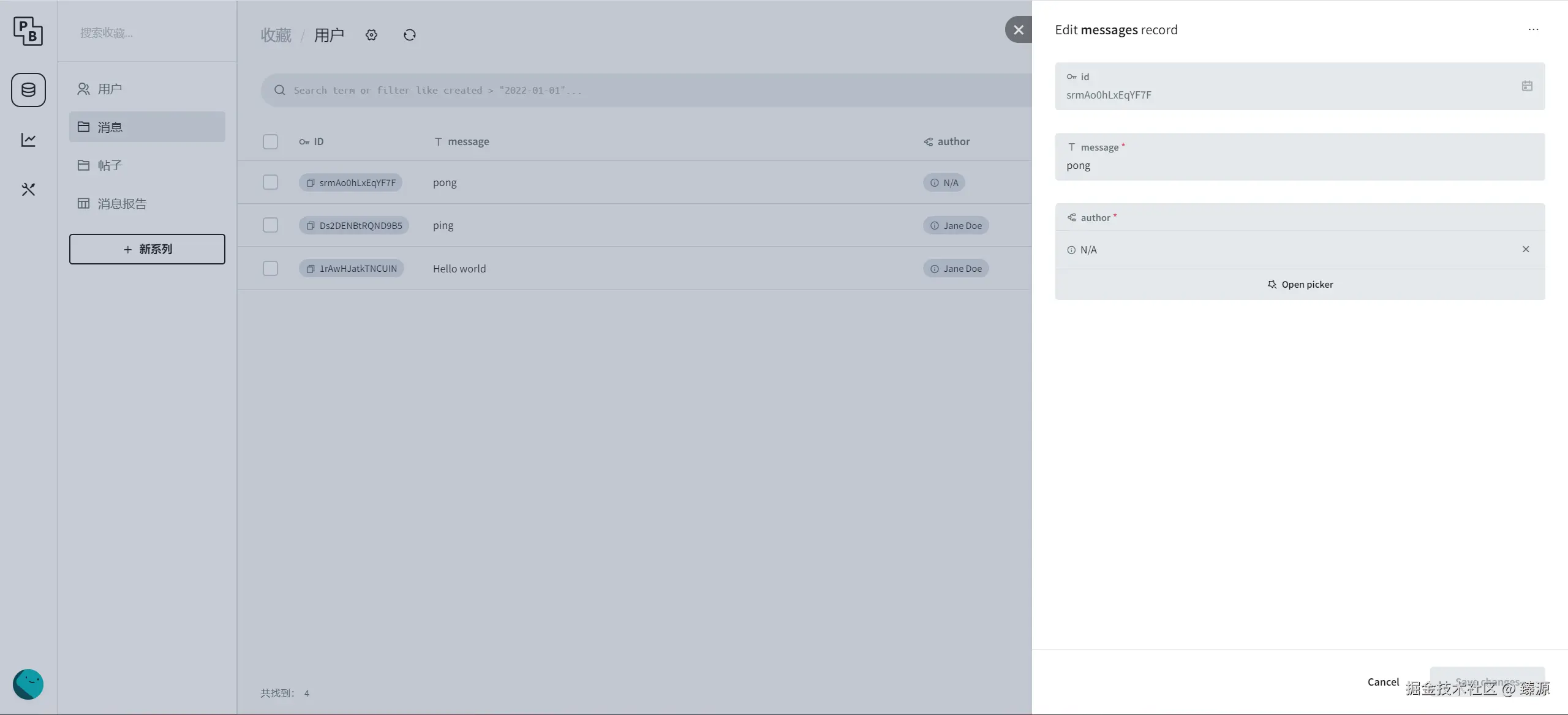Click the refresh records icon
Image resolution: width=1568 pixels, height=715 pixels.
(x=410, y=35)
